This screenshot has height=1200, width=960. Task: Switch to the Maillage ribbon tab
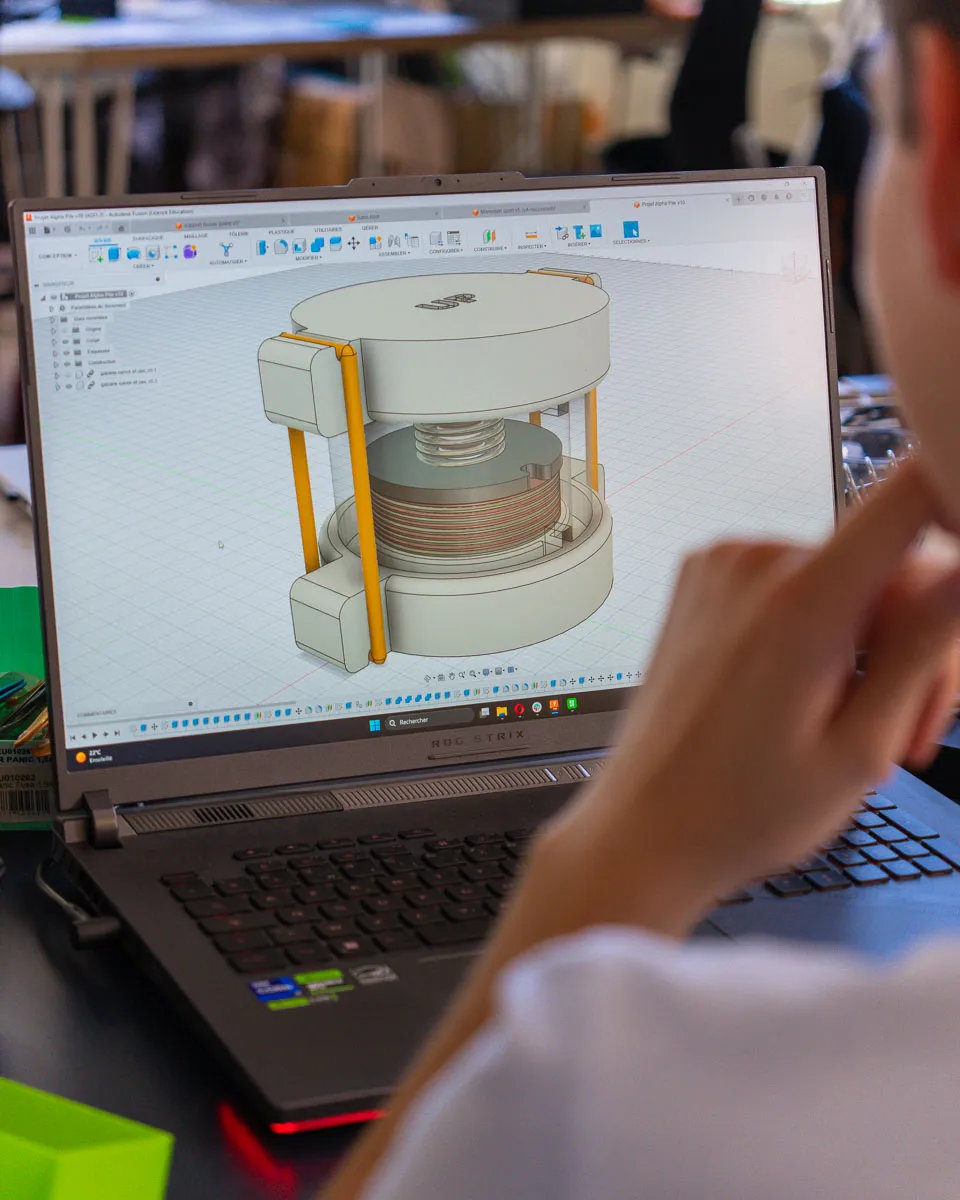196,236
